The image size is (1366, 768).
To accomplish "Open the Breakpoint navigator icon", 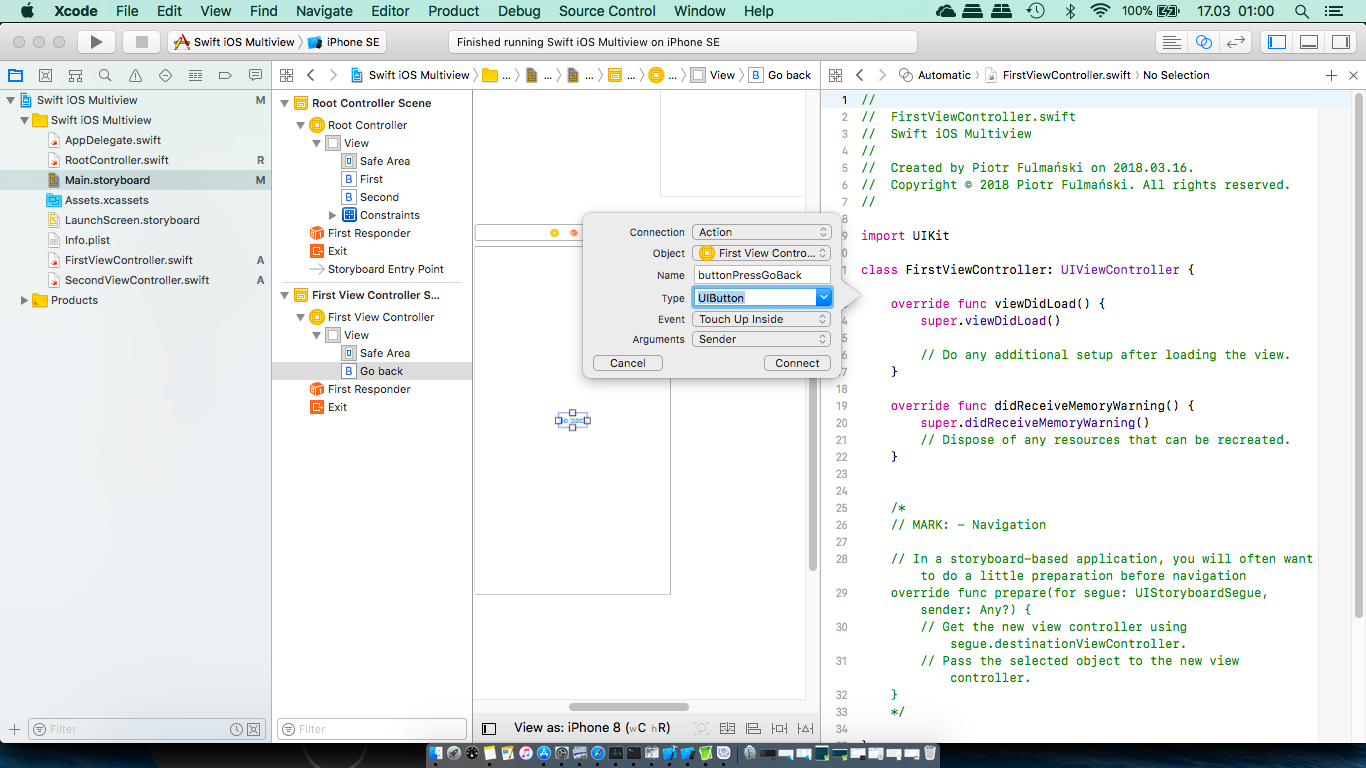I will point(225,75).
